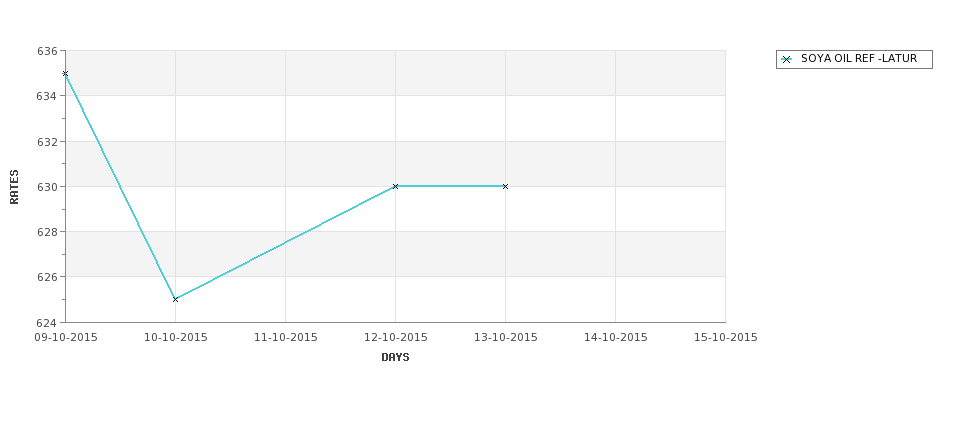Select the lowest data point at 10-10-2015
Image resolution: width=975 pixels, height=429 pixels.
(175, 299)
